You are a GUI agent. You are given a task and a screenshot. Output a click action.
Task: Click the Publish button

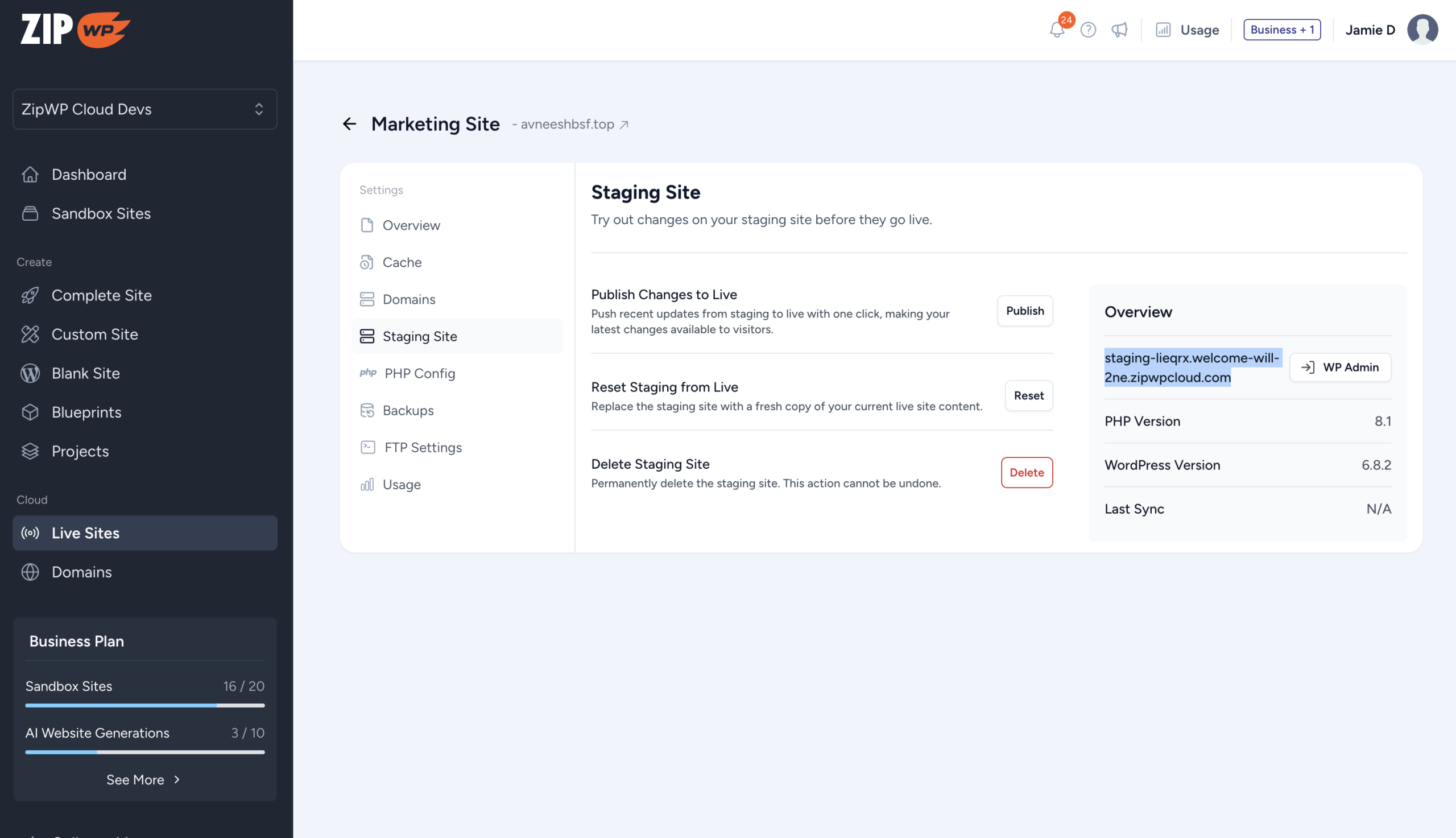[1024, 311]
